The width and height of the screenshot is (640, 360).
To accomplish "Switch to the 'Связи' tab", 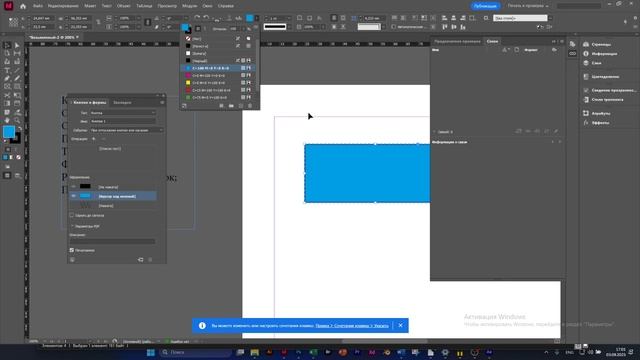I will 492,41.
